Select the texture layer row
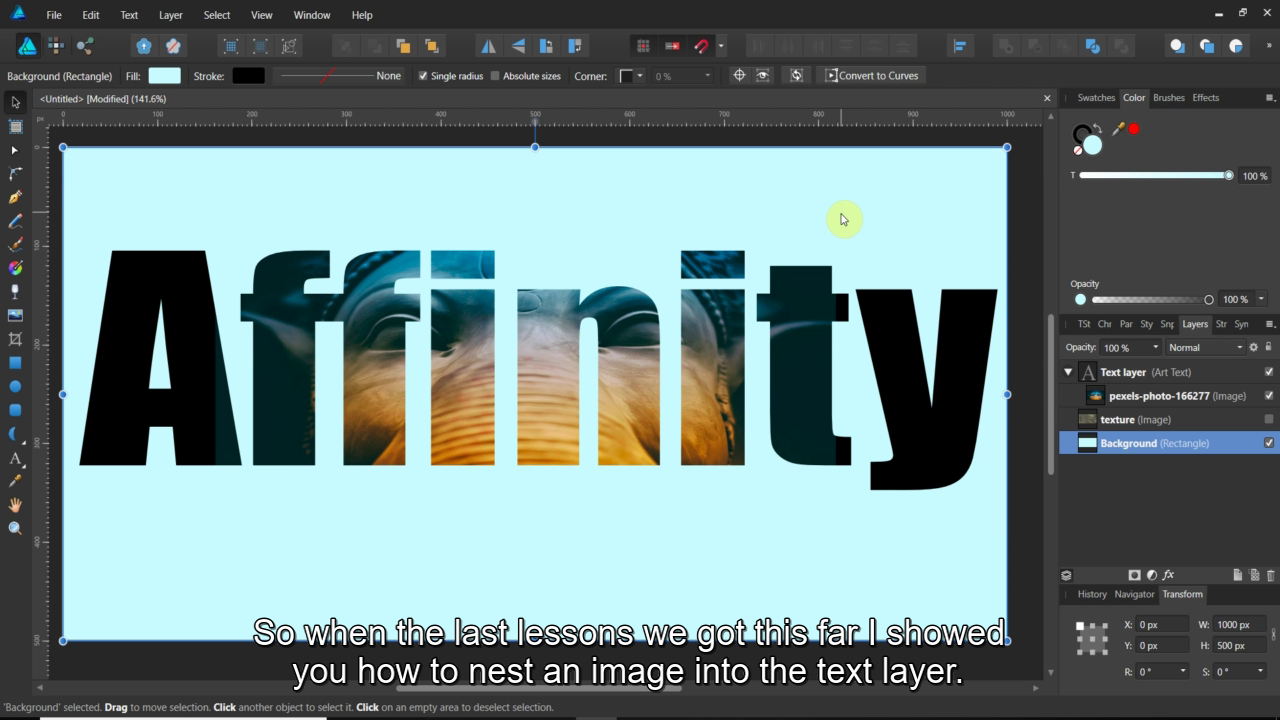The width and height of the screenshot is (1280, 720). (1168, 420)
